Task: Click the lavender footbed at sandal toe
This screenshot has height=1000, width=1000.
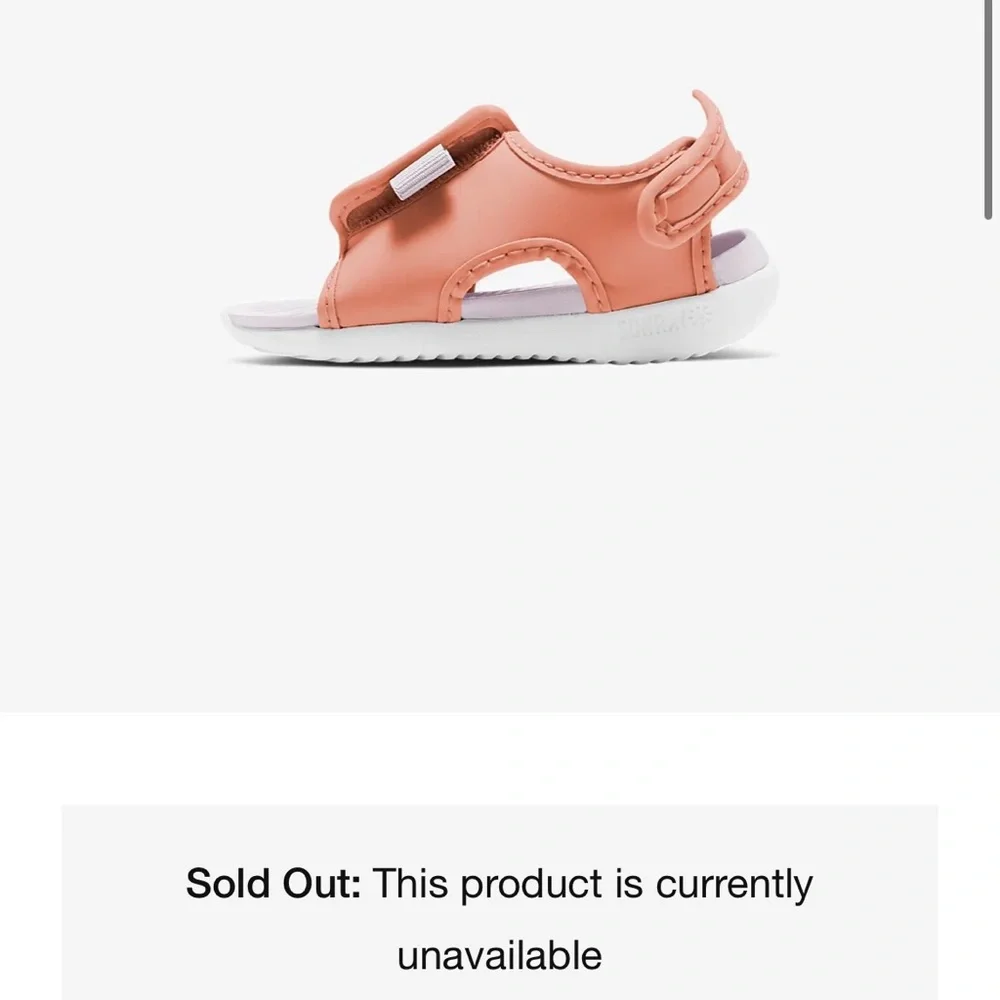Action: click(274, 314)
